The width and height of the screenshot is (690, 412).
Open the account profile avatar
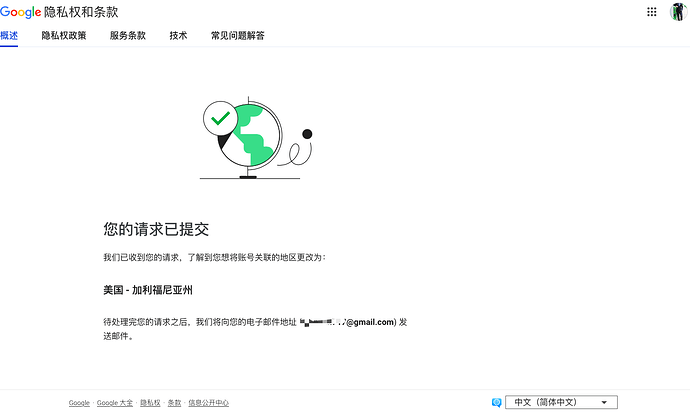[678, 12]
